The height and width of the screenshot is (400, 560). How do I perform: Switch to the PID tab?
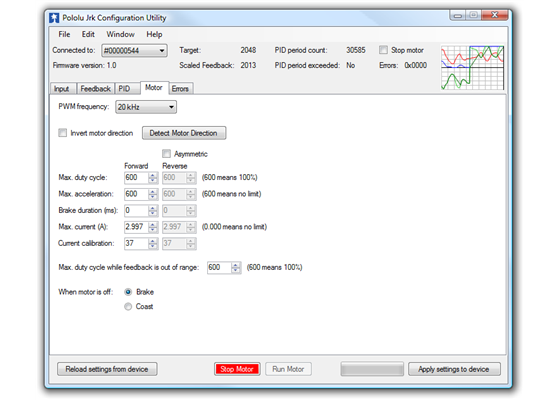127,89
